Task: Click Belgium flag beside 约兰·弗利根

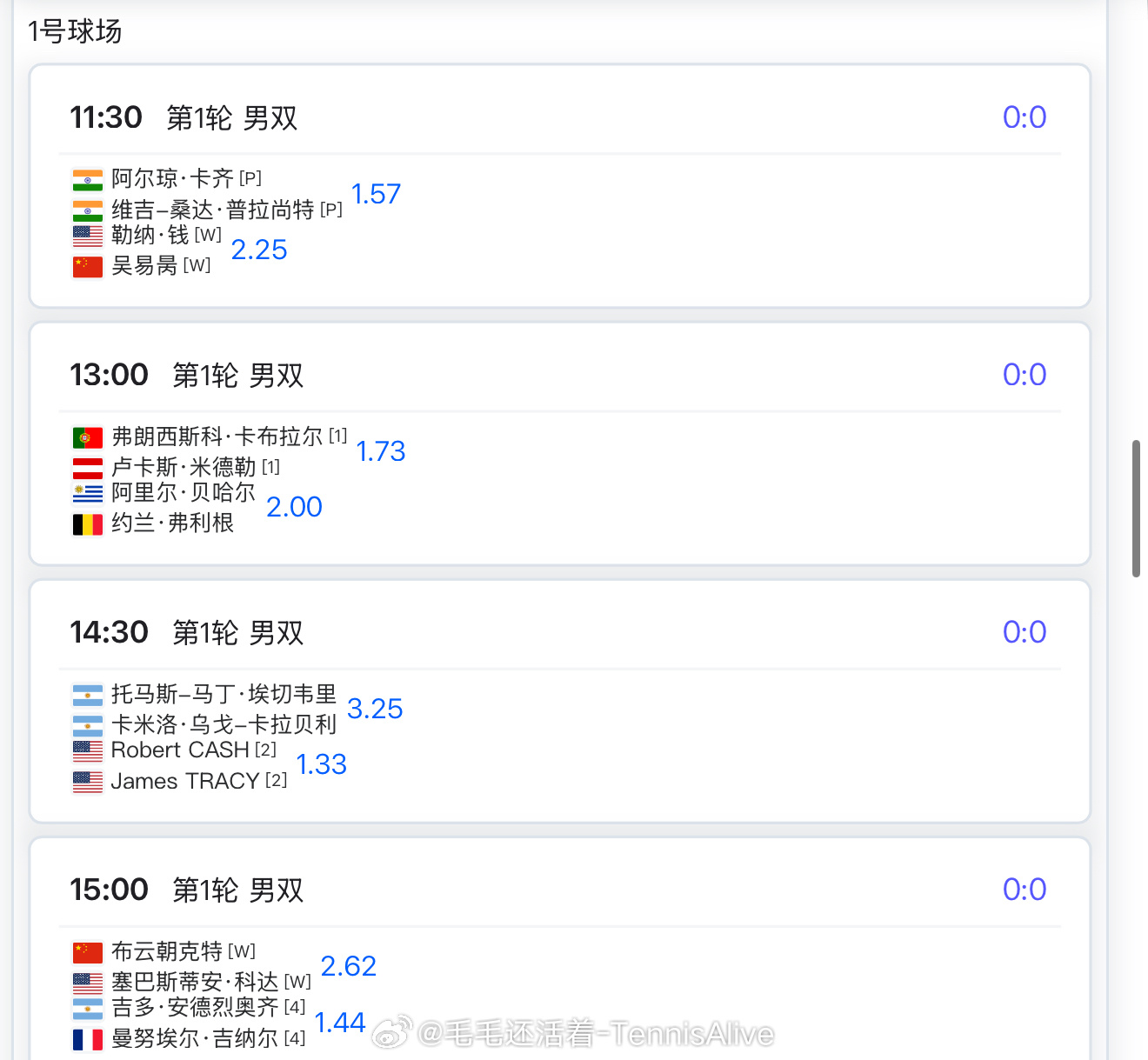Action: click(x=88, y=524)
